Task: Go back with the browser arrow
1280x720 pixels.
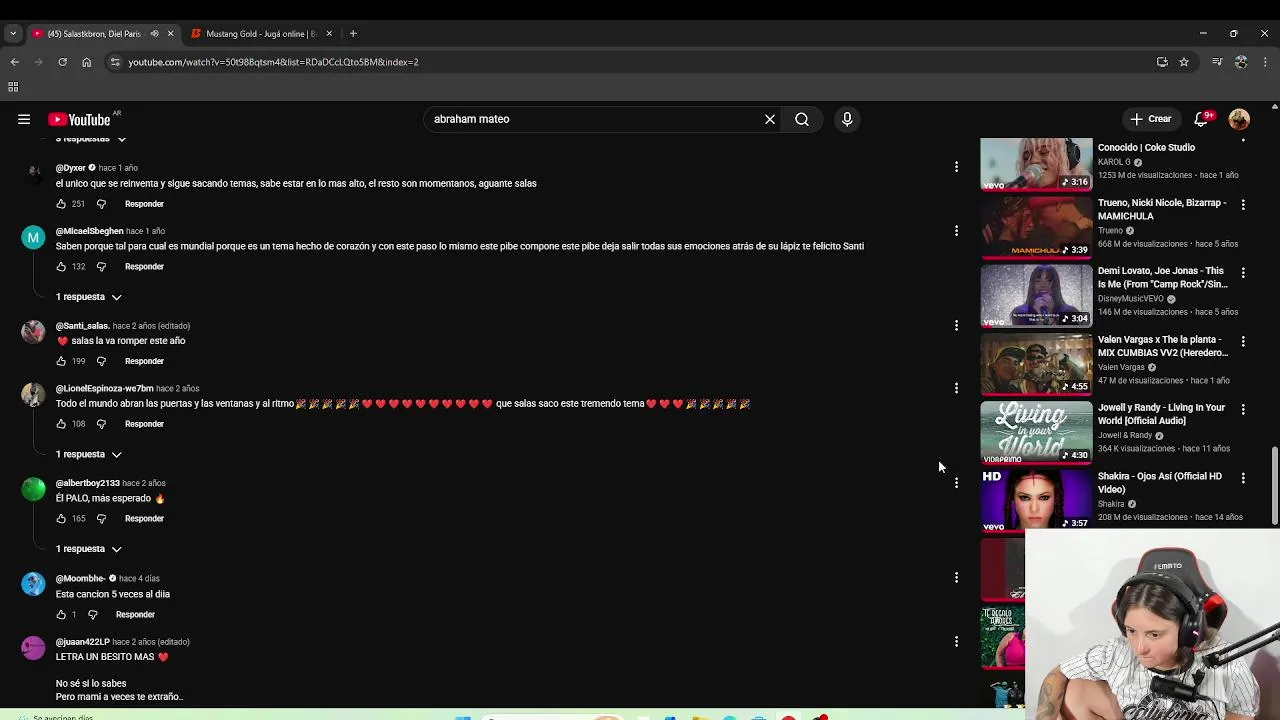Action: tap(14, 62)
